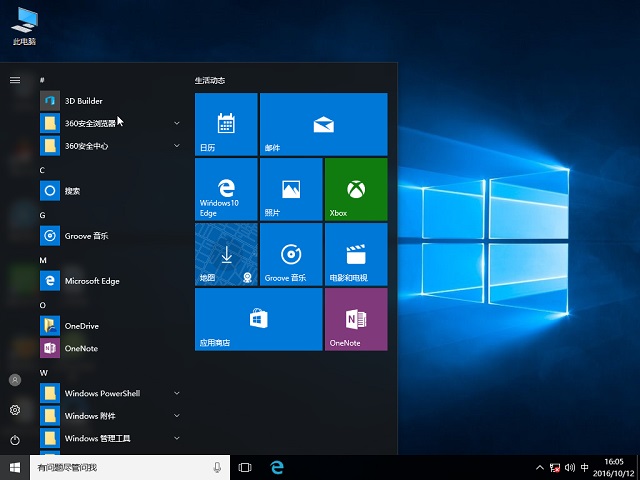Image resolution: width=640 pixels, height=480 pixels.
Task: Open the 电影和电视 tile
Action: [355, 254]
